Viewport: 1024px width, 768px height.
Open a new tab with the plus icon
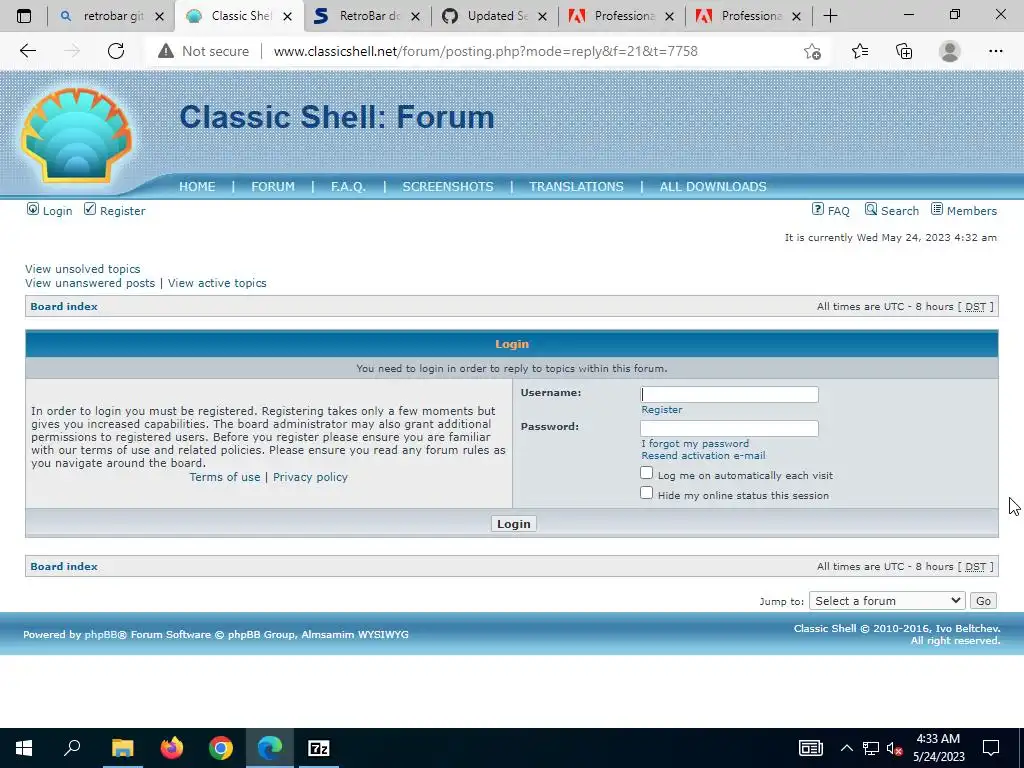pos(830,16)
